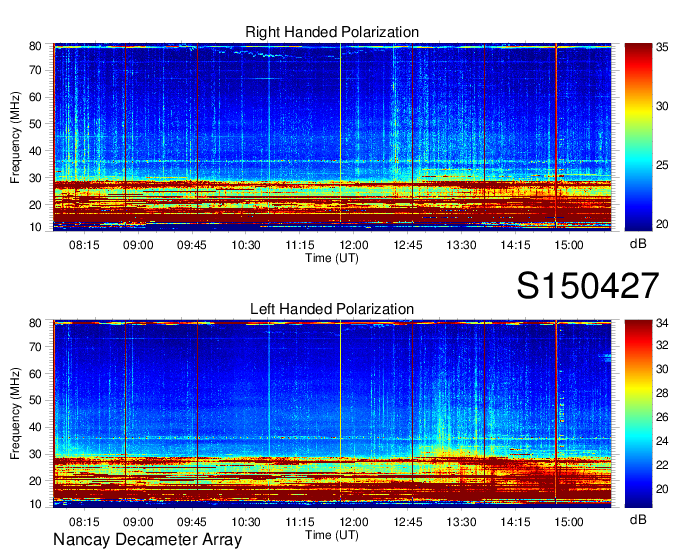Click the Nancay Decameter Array caption
Viewport: 680px width, 552px height.
tap(147, 540)
